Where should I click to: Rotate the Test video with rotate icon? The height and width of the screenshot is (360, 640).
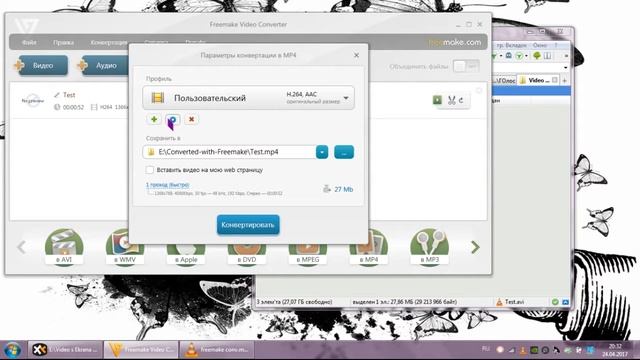(x=462, y=100)
